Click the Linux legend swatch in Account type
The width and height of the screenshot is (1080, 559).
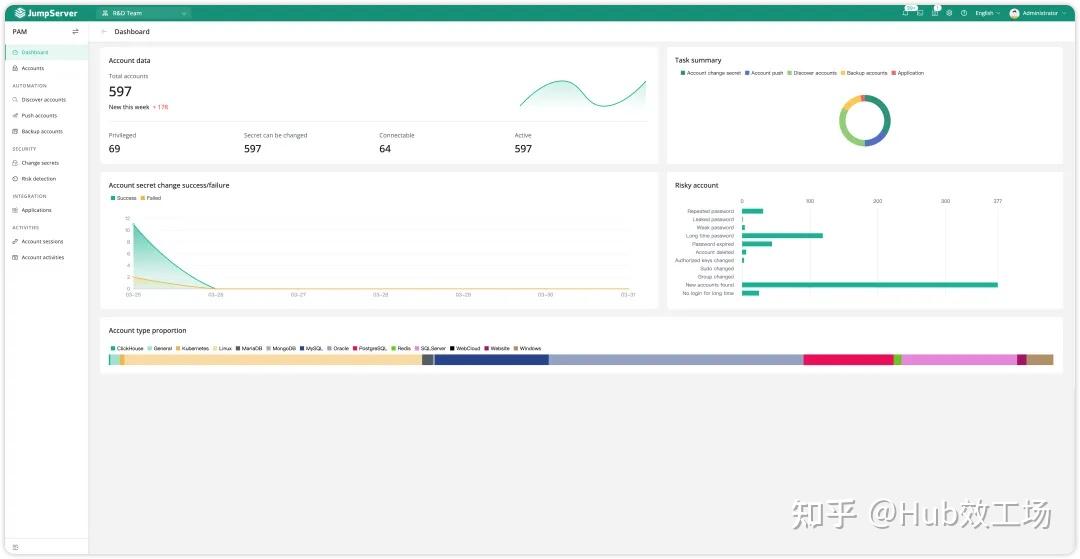(x=216, y=348)
